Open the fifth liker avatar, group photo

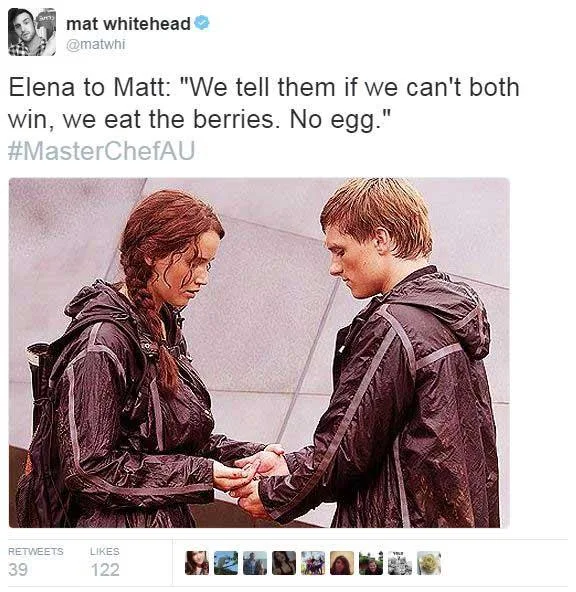point(313,563)
